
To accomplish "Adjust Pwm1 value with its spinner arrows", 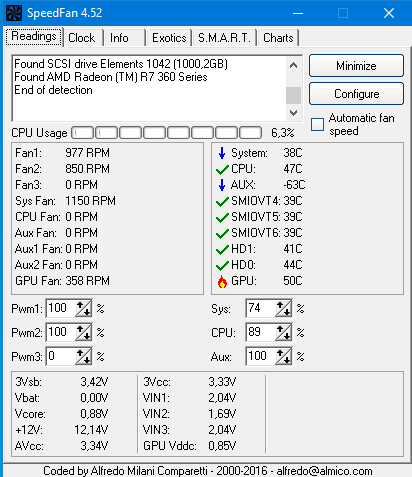I will tap(83, 308).
